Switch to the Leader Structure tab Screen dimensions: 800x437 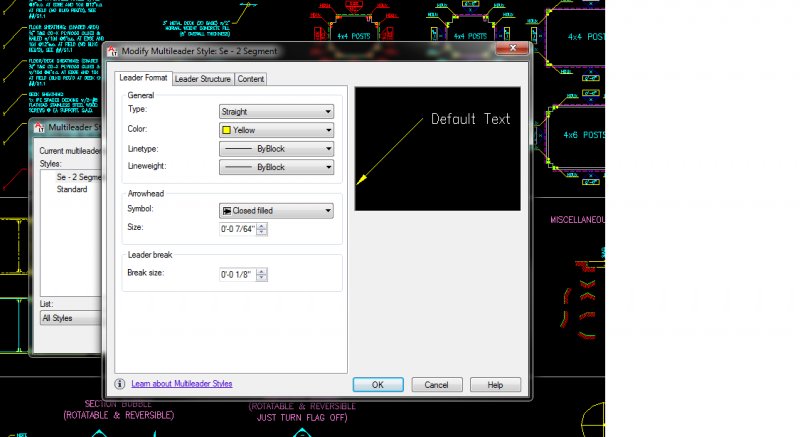pyautogui.click(x=203, y=79)
